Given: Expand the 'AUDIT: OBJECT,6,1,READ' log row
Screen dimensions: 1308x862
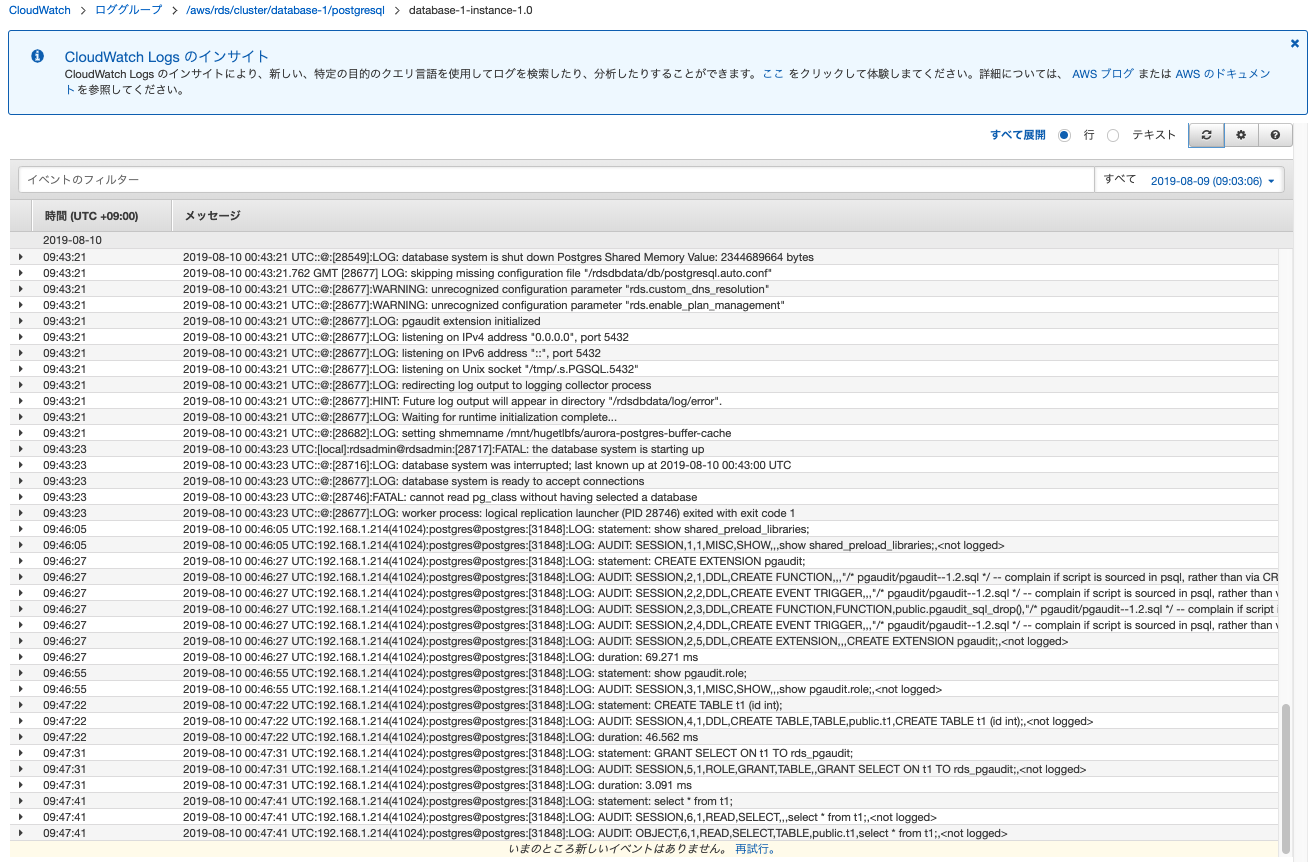Looking at the screenshot, I should (21, 833).
